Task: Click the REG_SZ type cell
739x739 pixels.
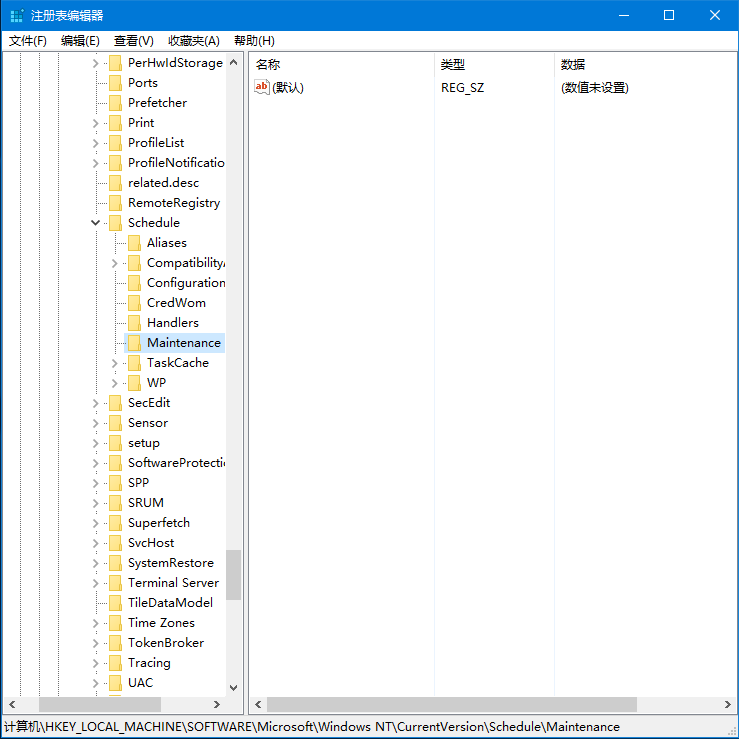Action: coord(462,88)
